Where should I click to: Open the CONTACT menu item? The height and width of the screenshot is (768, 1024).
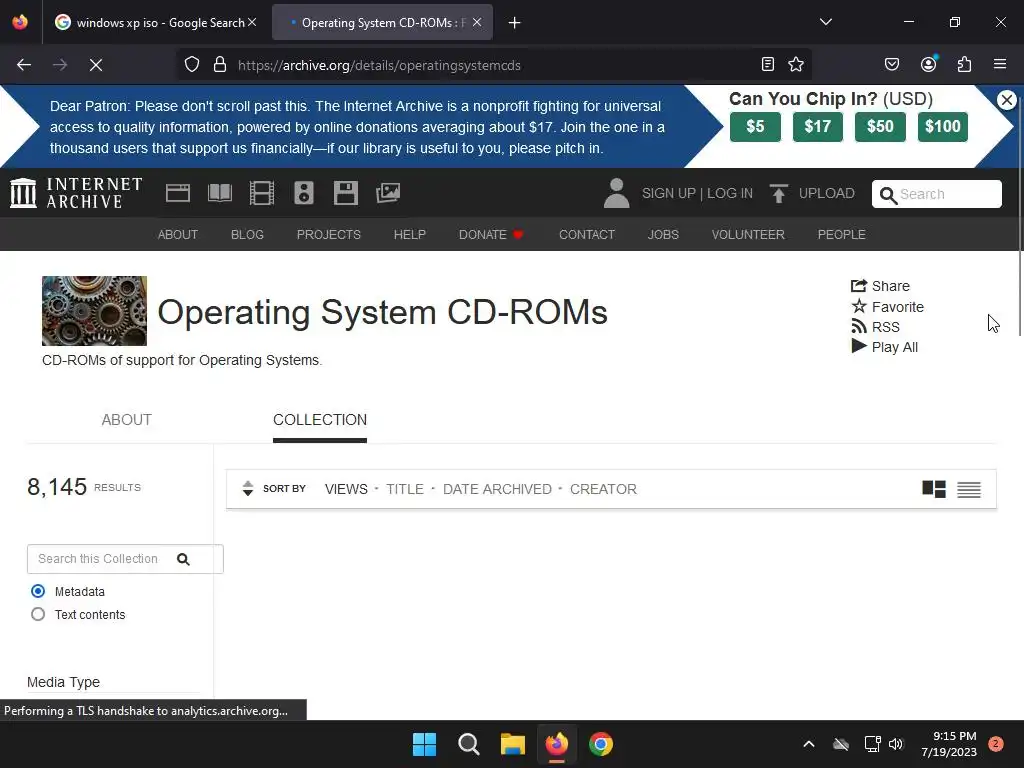[x=587, y=234]
